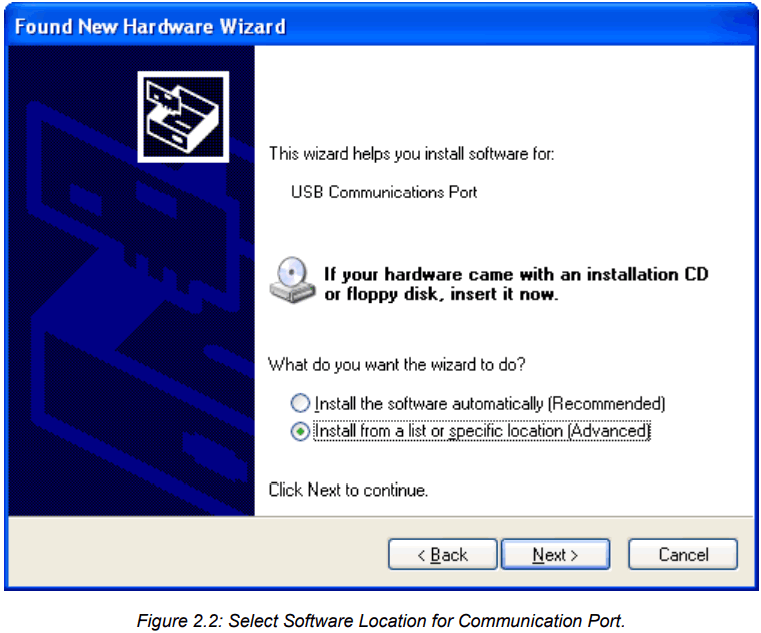The width and height of the screenshot is (761, 633).
Task: Select Install the software automatically radio button
Action: [300, 403]
